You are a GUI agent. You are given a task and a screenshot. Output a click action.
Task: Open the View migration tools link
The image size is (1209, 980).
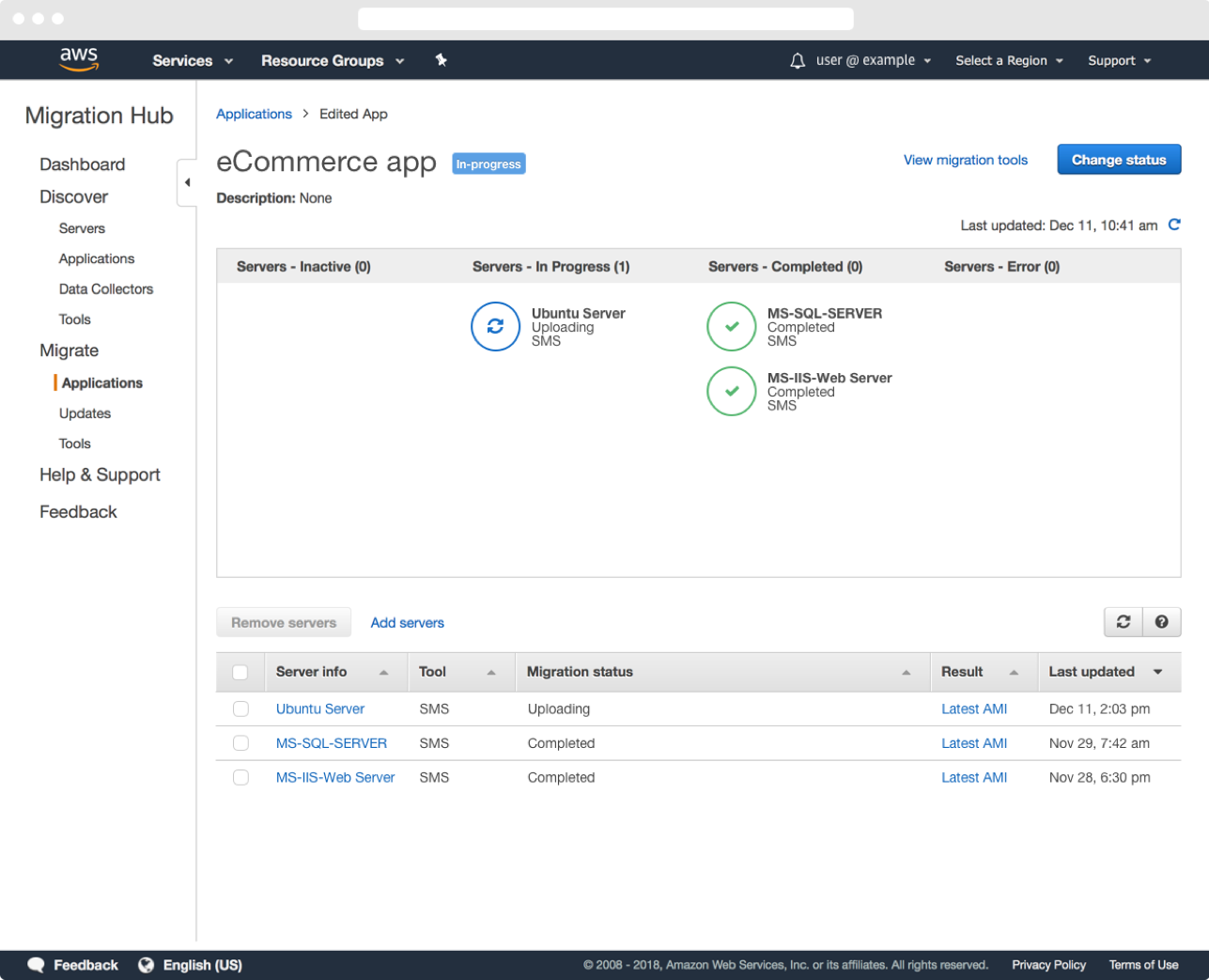coord(965,161)
